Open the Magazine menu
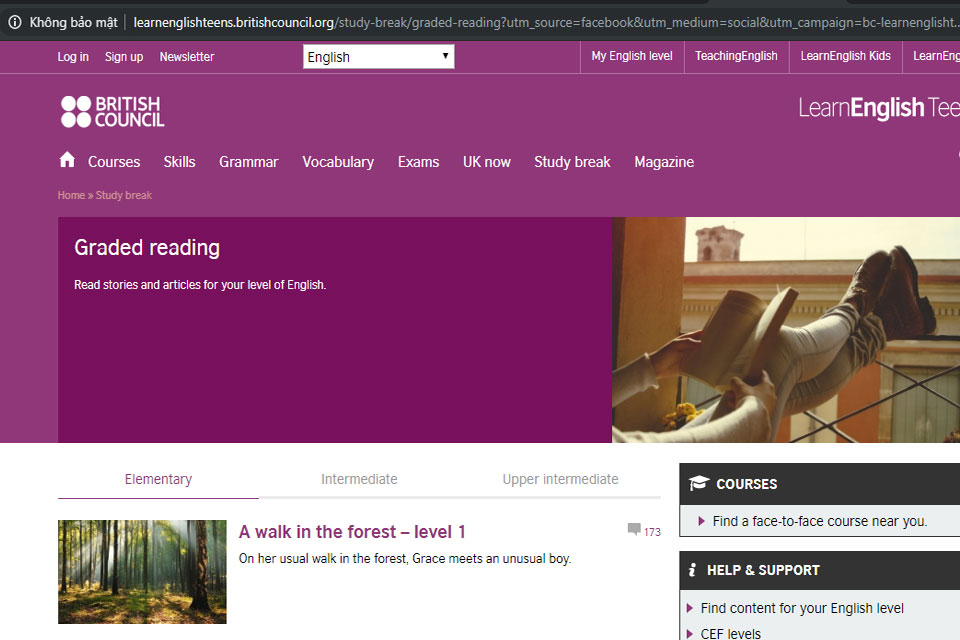This screenshot has width=960, height=640. 664,162
